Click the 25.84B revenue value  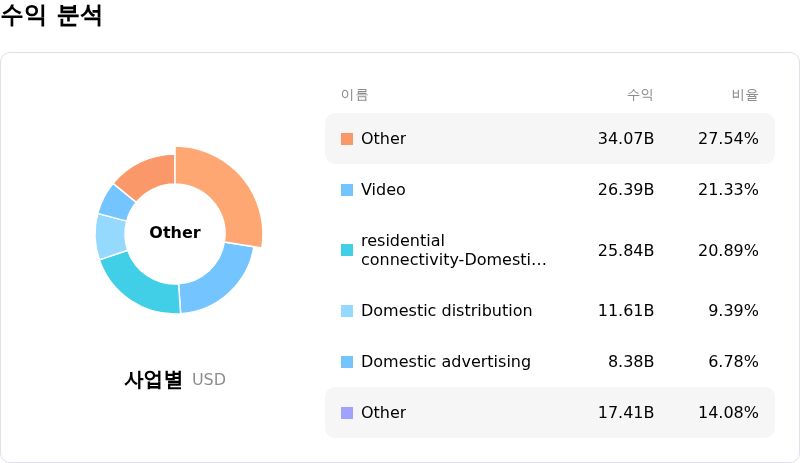(626, 250)
